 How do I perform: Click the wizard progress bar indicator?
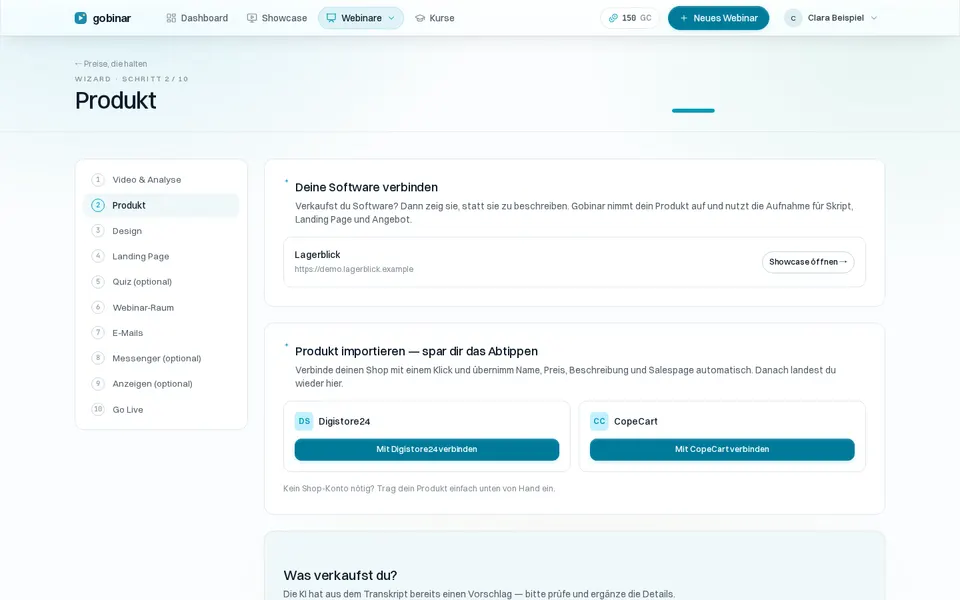tap(693, 111)
